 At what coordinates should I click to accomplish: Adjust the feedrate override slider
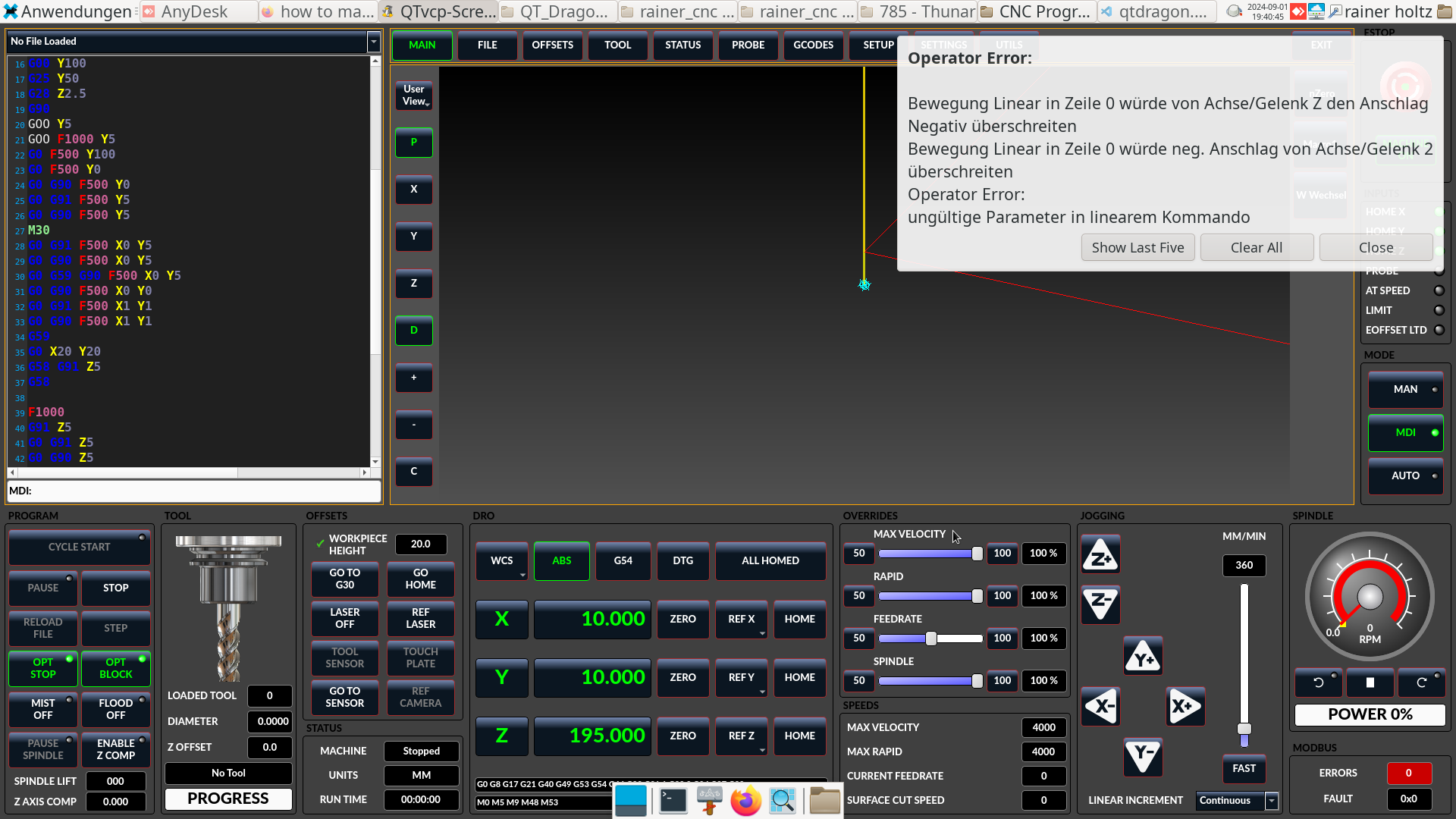[930, 639]
